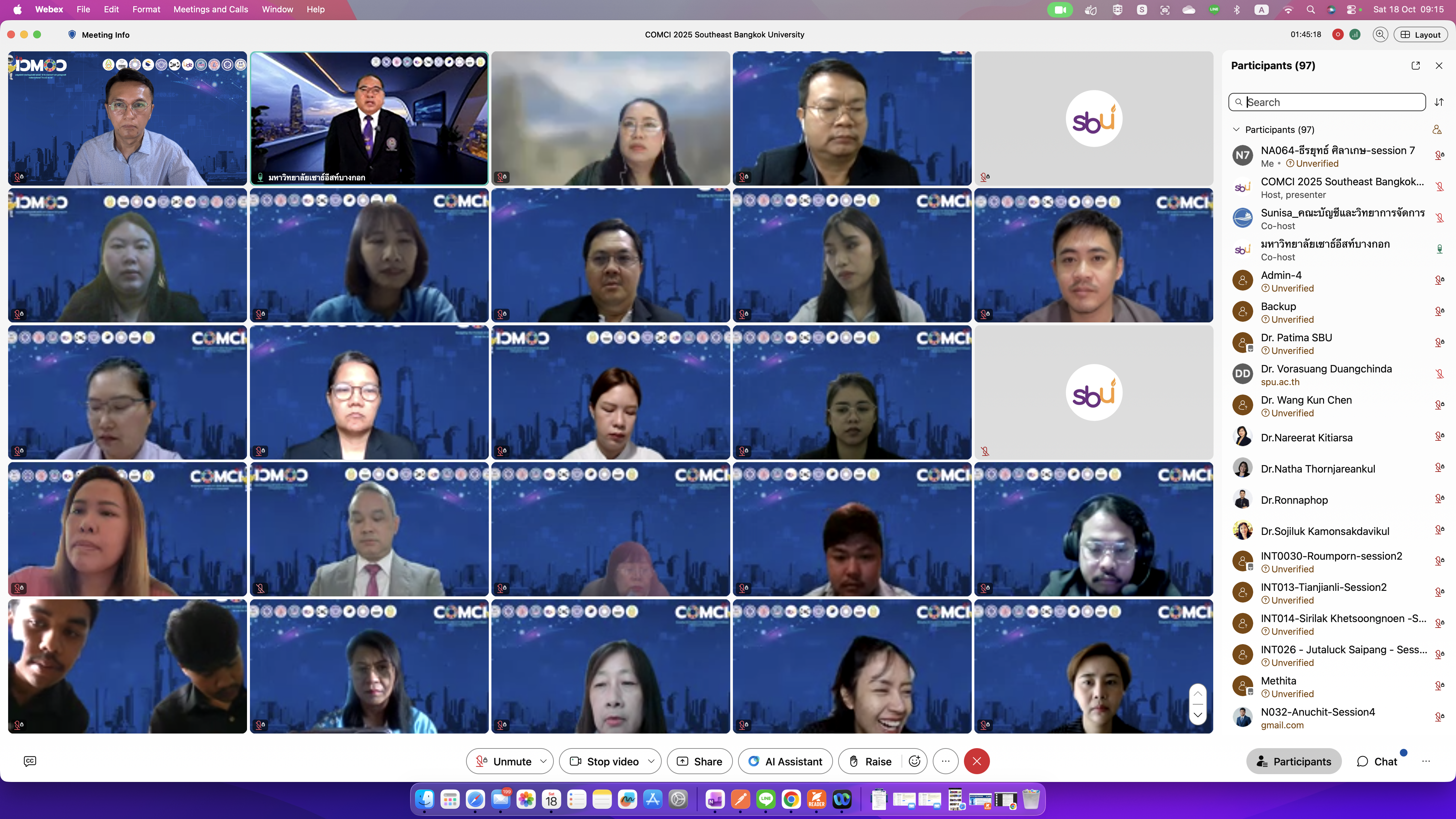The width and height of the screenshot is (1456, 819).
Task: Collapse the Participants (97) list section
Action: coord(1236,129)
